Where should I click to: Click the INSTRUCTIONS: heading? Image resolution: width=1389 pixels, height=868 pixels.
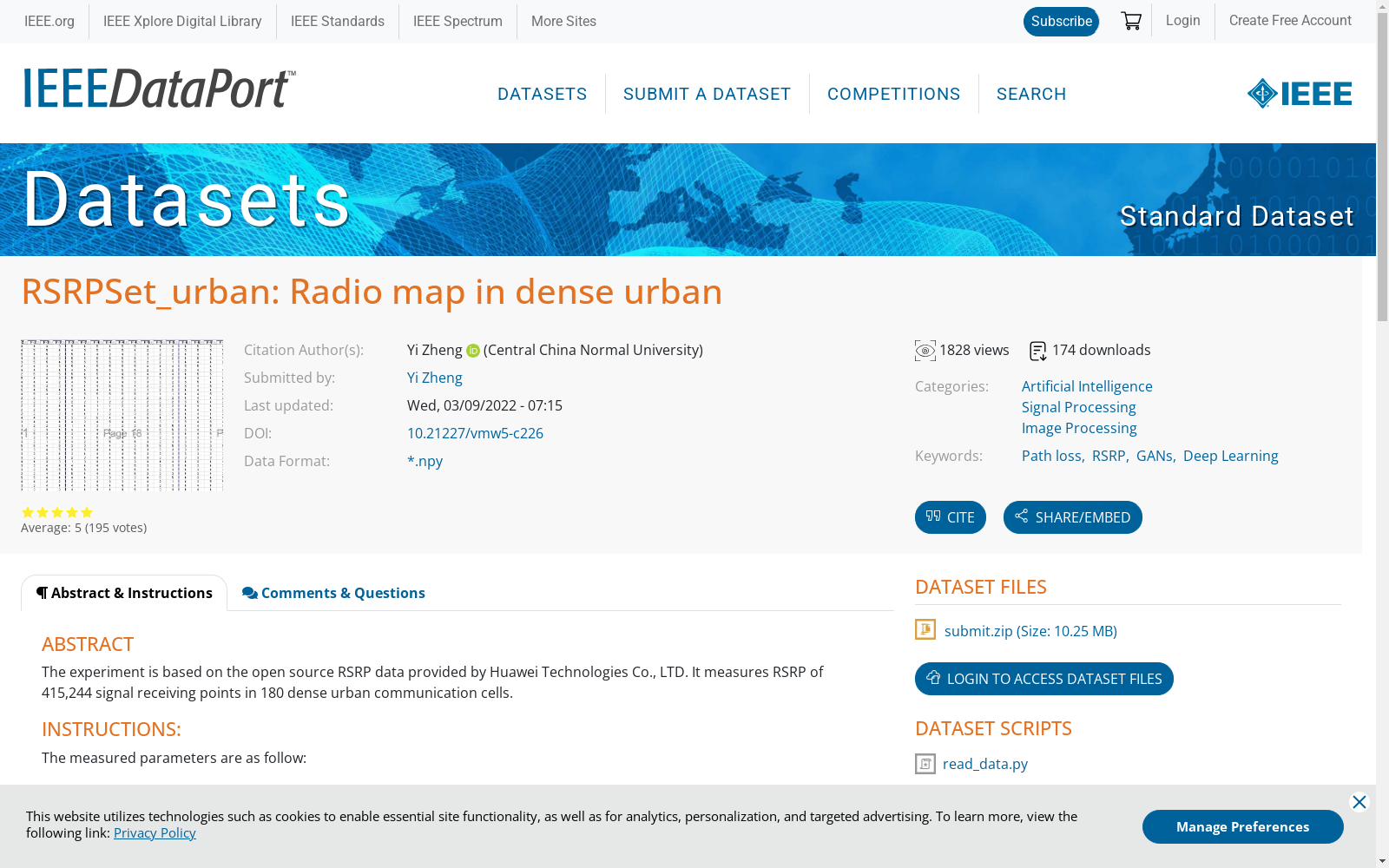click(111, 729)
